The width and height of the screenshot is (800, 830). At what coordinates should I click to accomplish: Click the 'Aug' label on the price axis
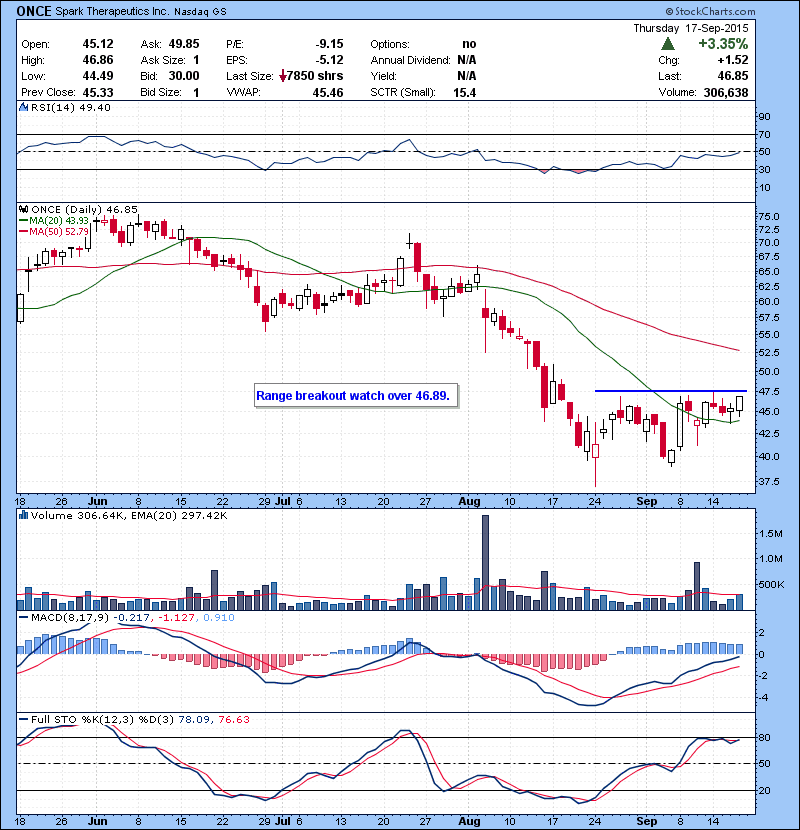point(469,501)
